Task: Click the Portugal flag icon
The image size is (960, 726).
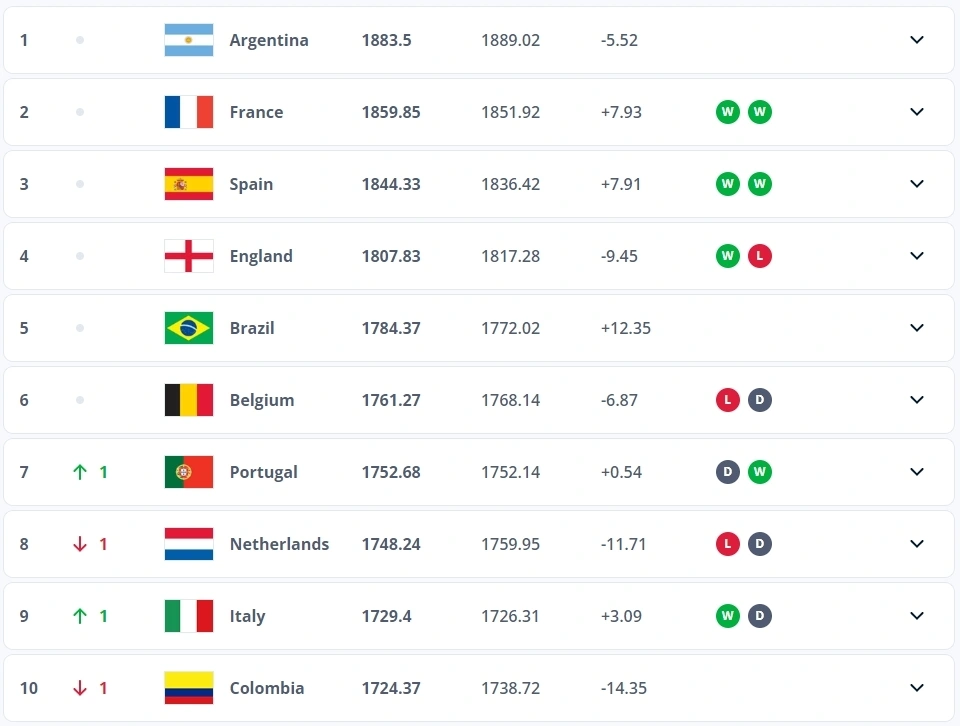Action: point(189,472)
